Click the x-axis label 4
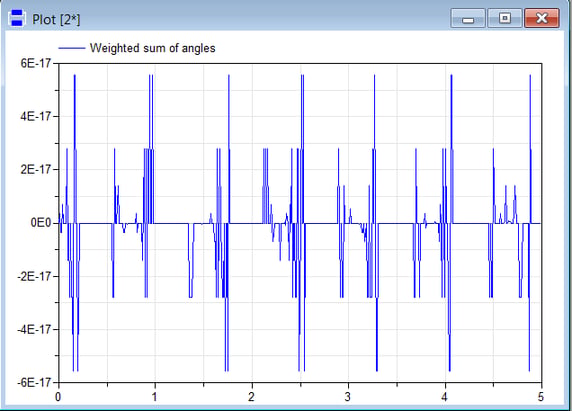 [x=444, y=397]
